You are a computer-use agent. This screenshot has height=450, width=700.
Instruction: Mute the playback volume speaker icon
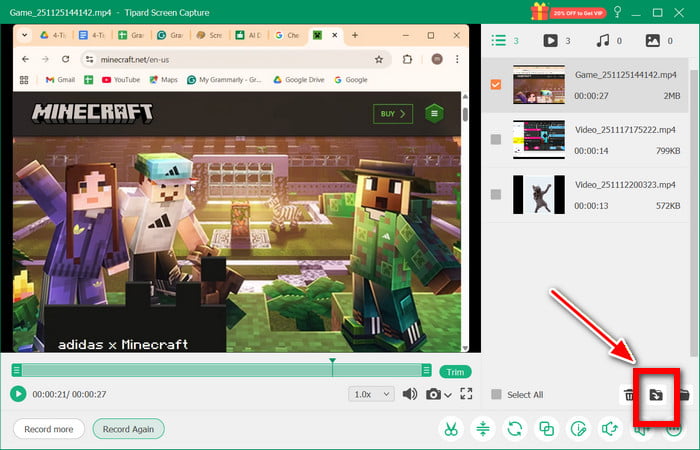tap(410, 394)
